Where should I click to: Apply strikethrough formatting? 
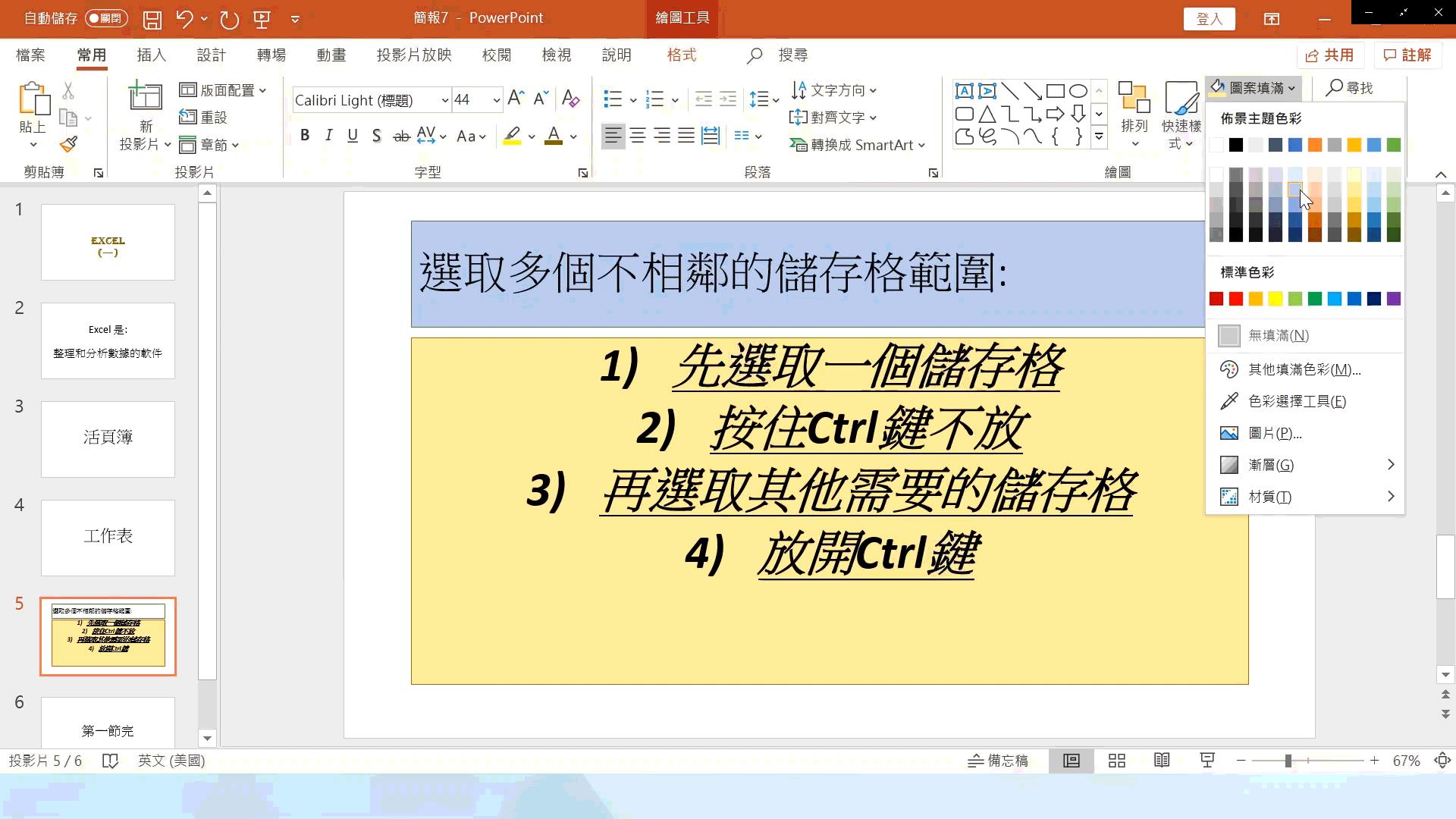click(401, 136)
